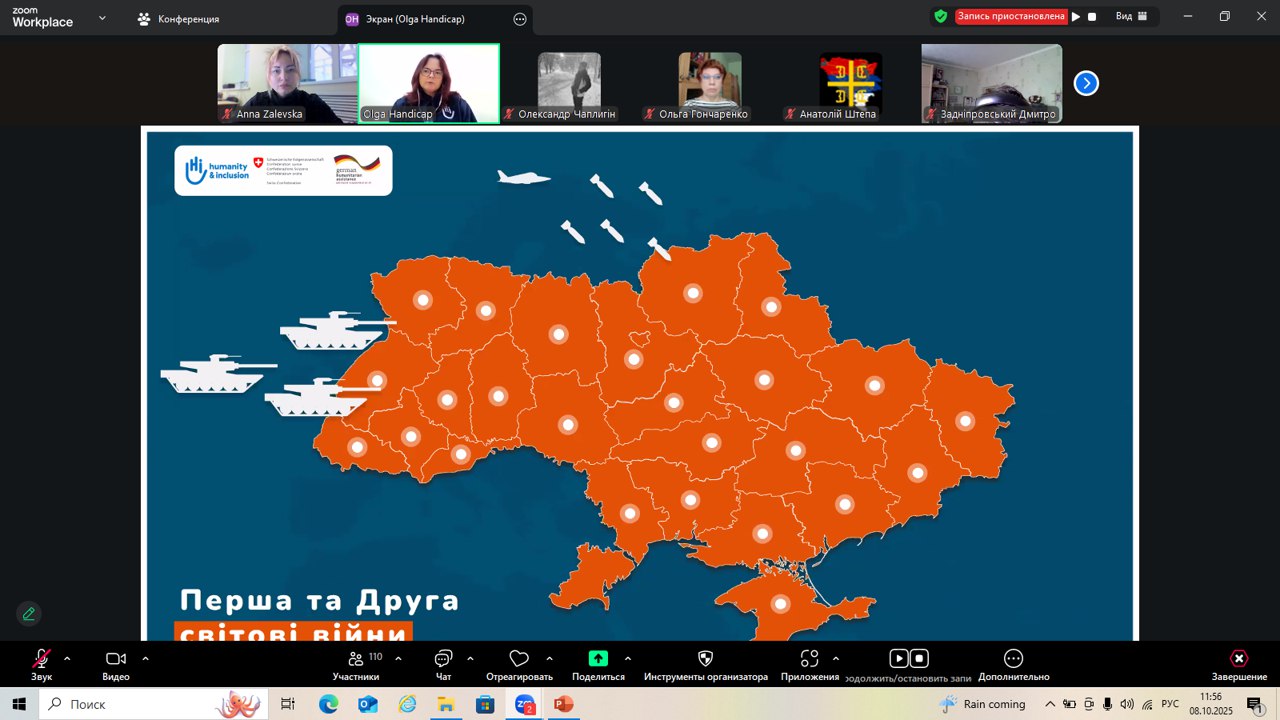Open the Вид view button
Viewport: 1280px width, 720px height.
[x=1131, y=16]
